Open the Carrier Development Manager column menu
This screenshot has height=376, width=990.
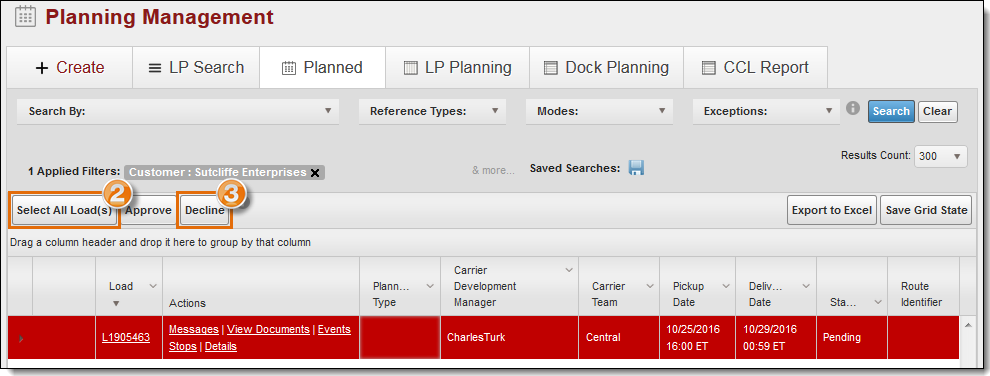[568, 271]
